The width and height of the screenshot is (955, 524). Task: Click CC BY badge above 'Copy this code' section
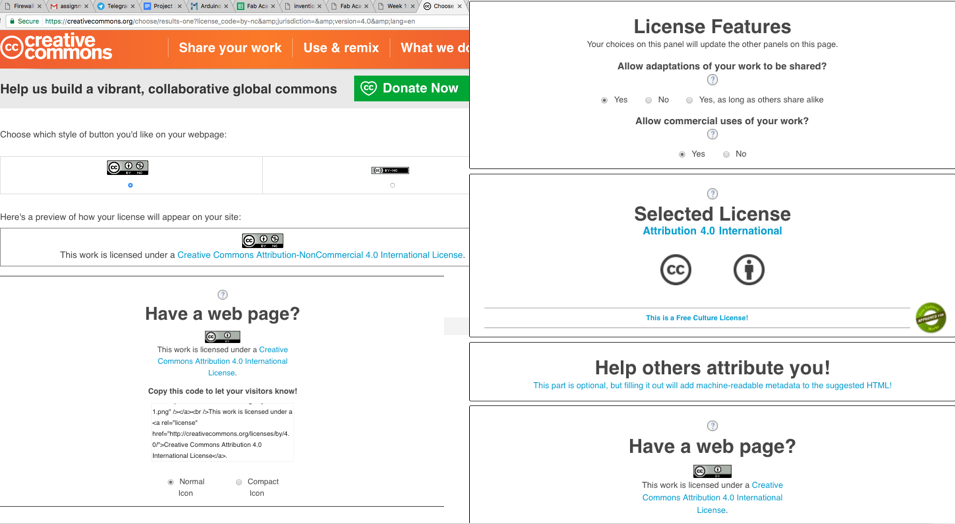point(222,336)
